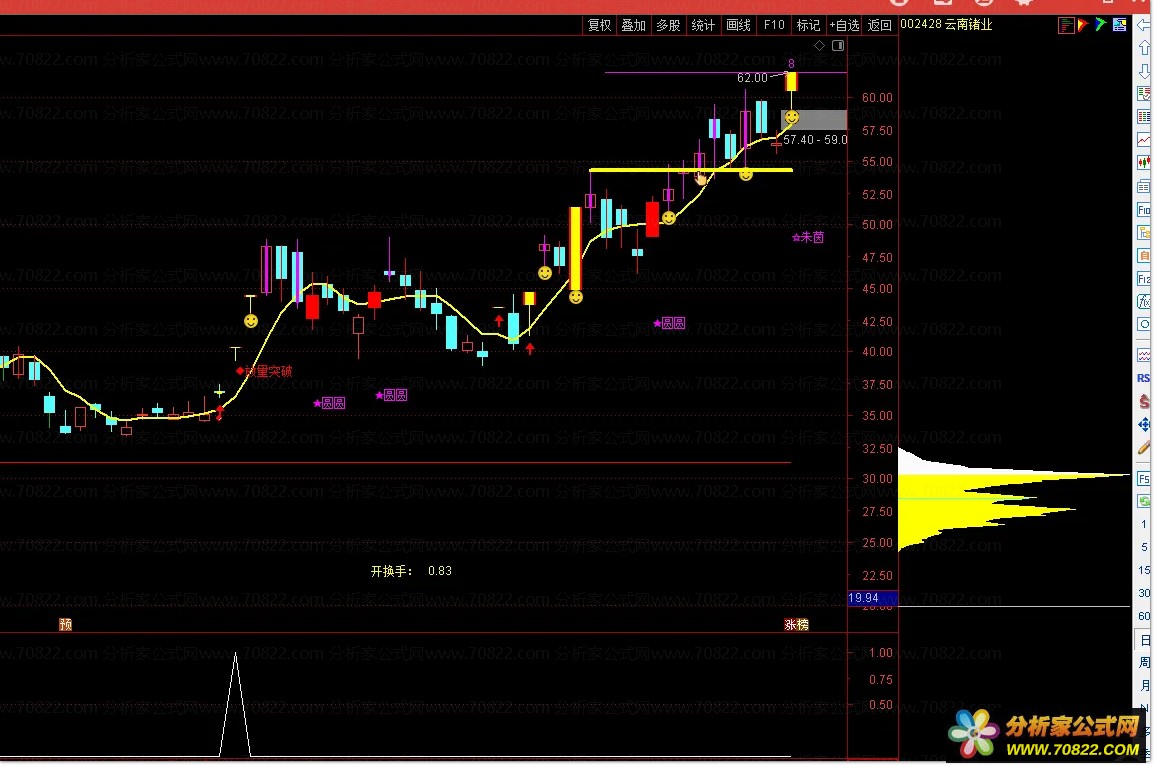Click the 朱茵 star annotation
Viewport: 1156px width, 766px height.
[x=808, y=237]
